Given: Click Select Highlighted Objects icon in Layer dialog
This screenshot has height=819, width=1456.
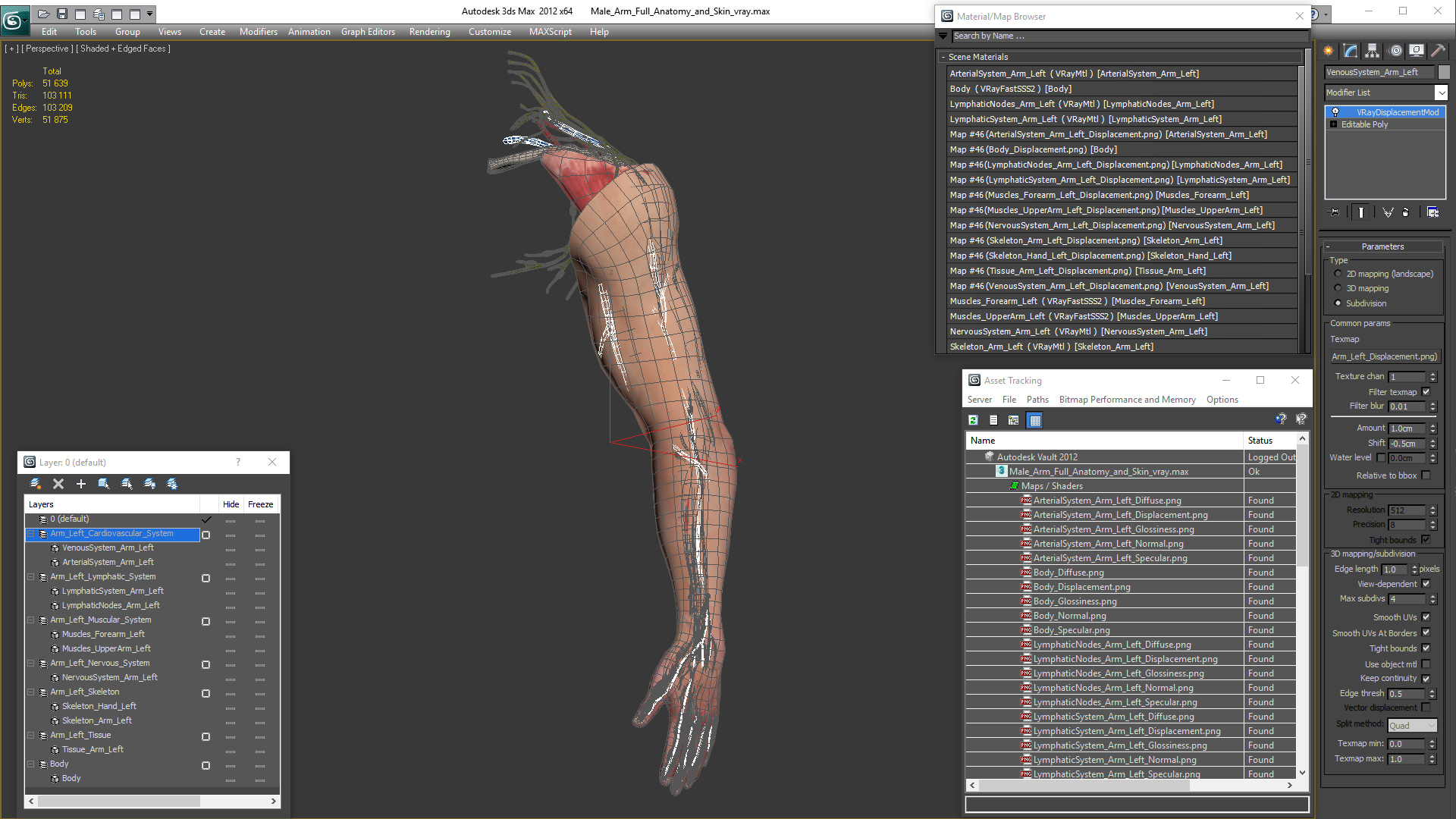Looking at the screenshot, I should pos(104,484).
